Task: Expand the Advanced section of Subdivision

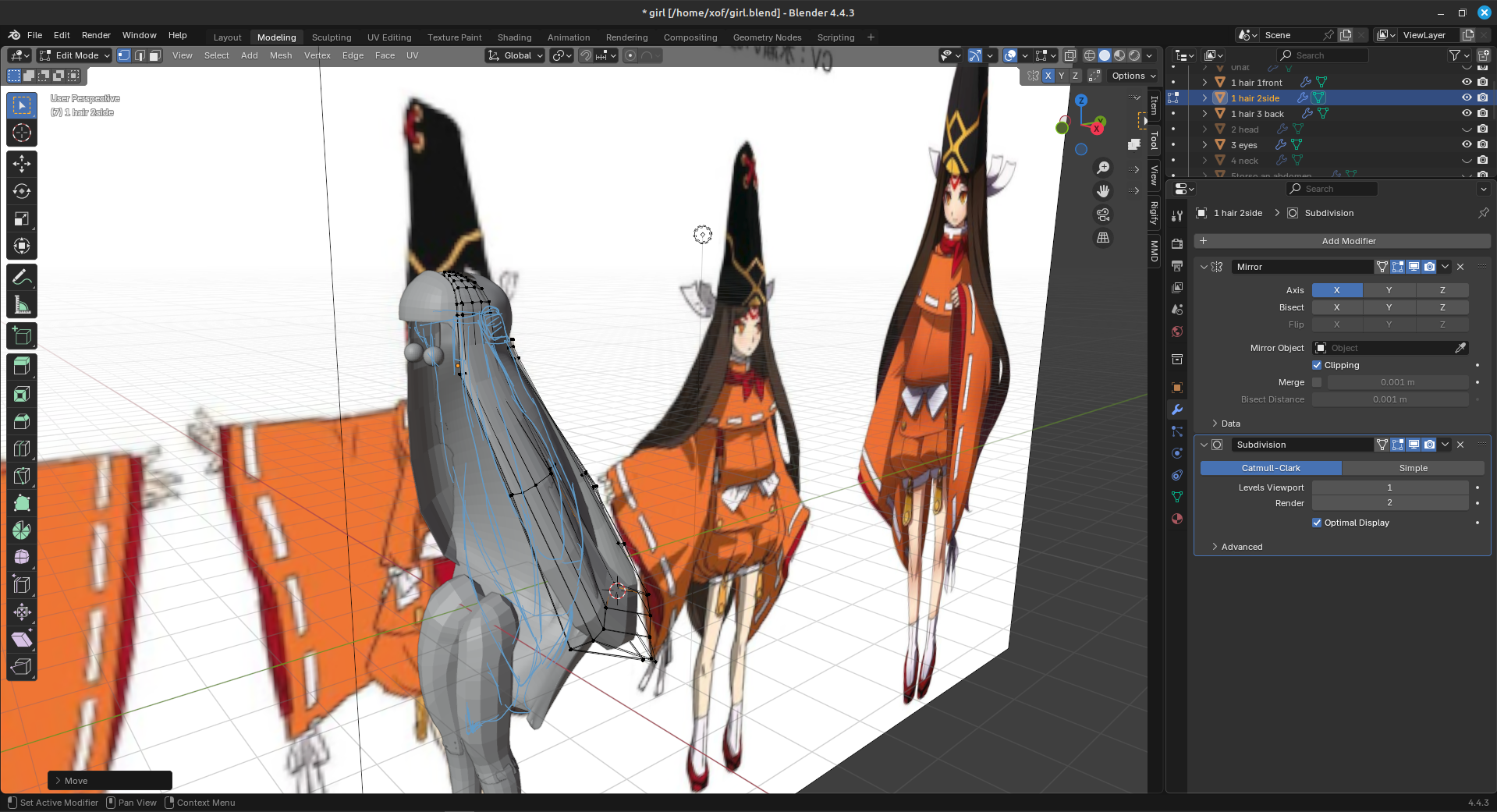Action: coord(1215,547)
